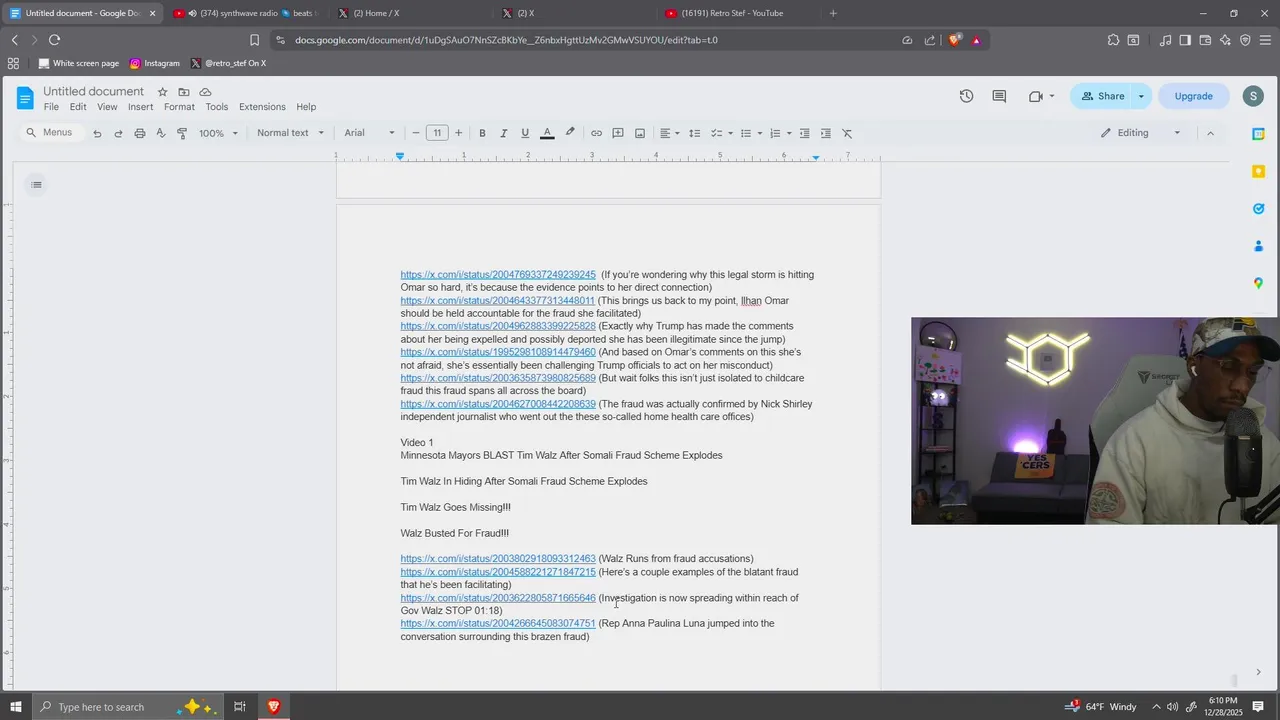The width and height of the screenshot is (1280, 720).
Task: Open checklist options dropdown
Action: pos(722,133)
